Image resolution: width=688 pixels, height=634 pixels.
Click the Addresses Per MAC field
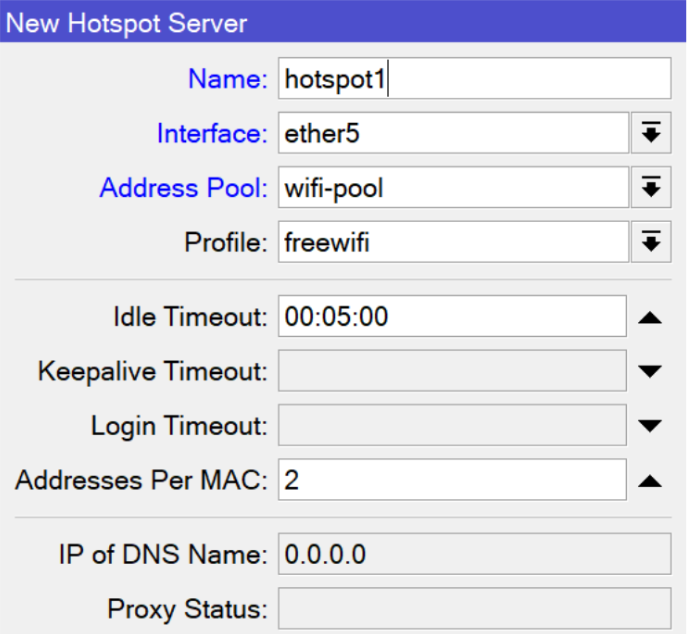coord(452,480)
